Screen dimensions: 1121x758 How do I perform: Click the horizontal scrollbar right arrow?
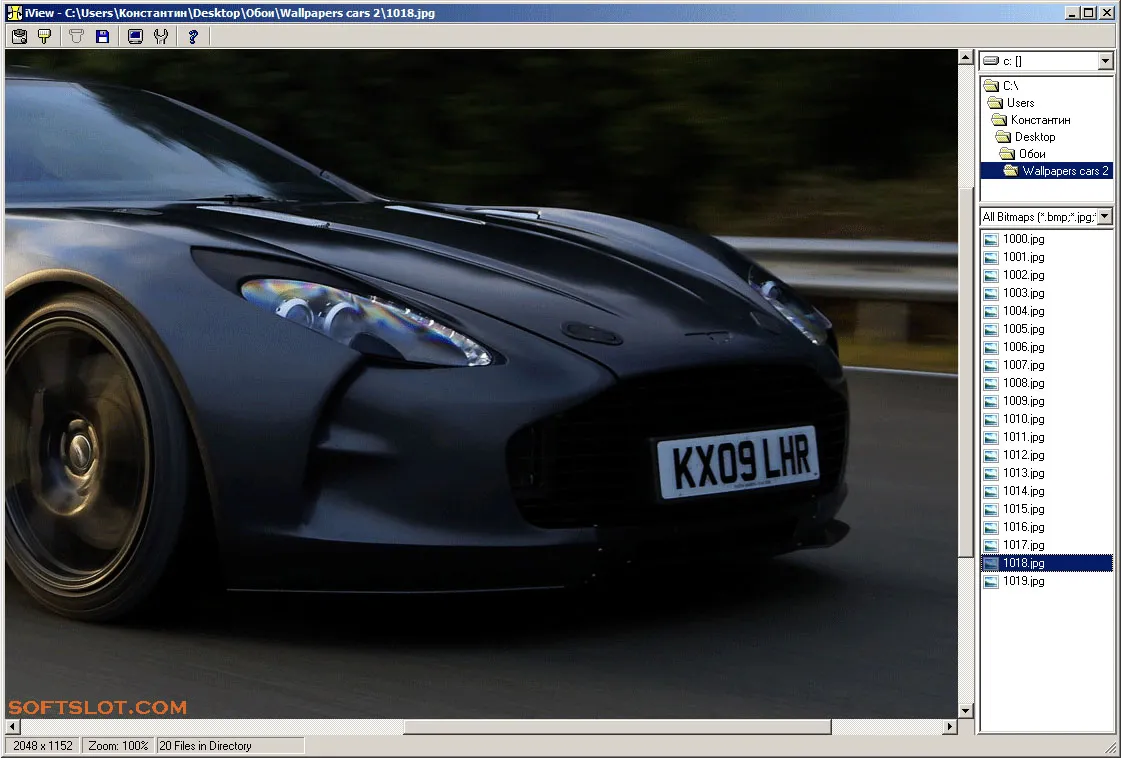coord(949,727)
